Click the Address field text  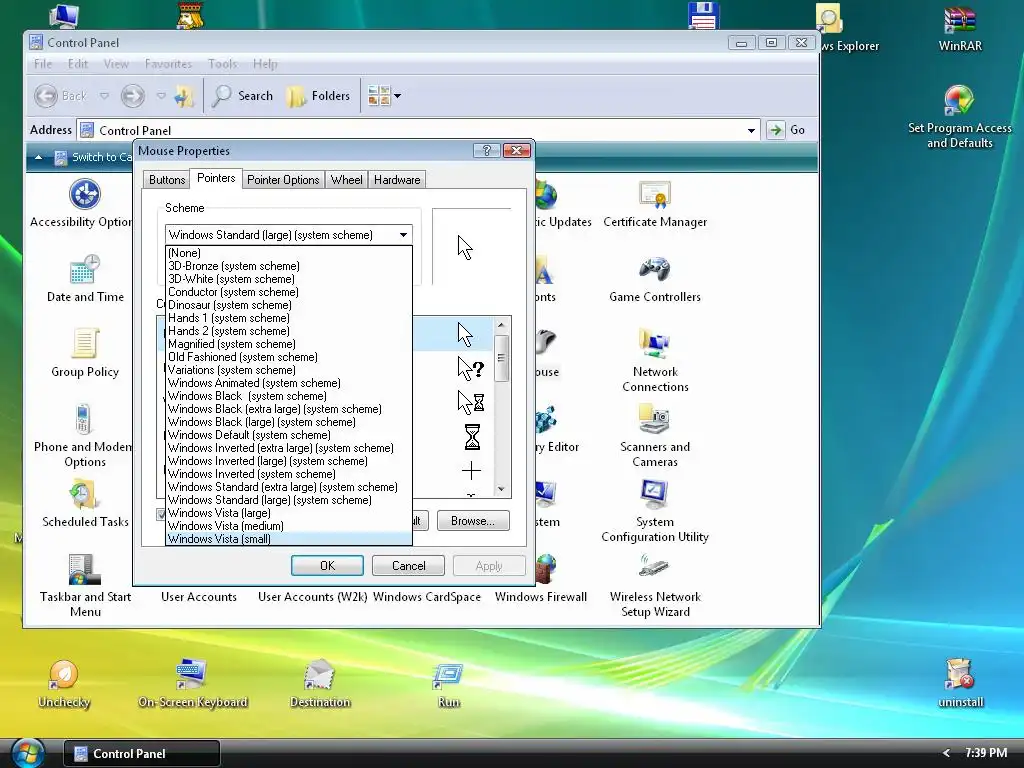[x=135, y=131]
